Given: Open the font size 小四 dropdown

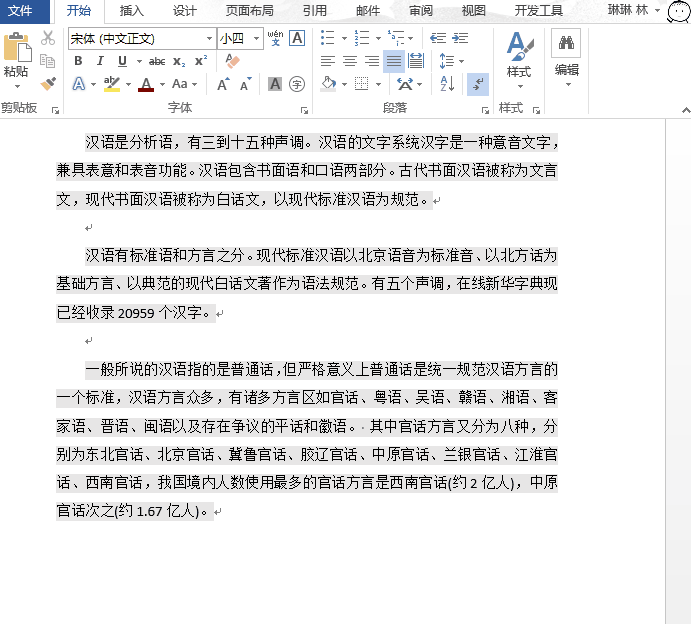Looking at the screenshot, I should coord(256,38).
